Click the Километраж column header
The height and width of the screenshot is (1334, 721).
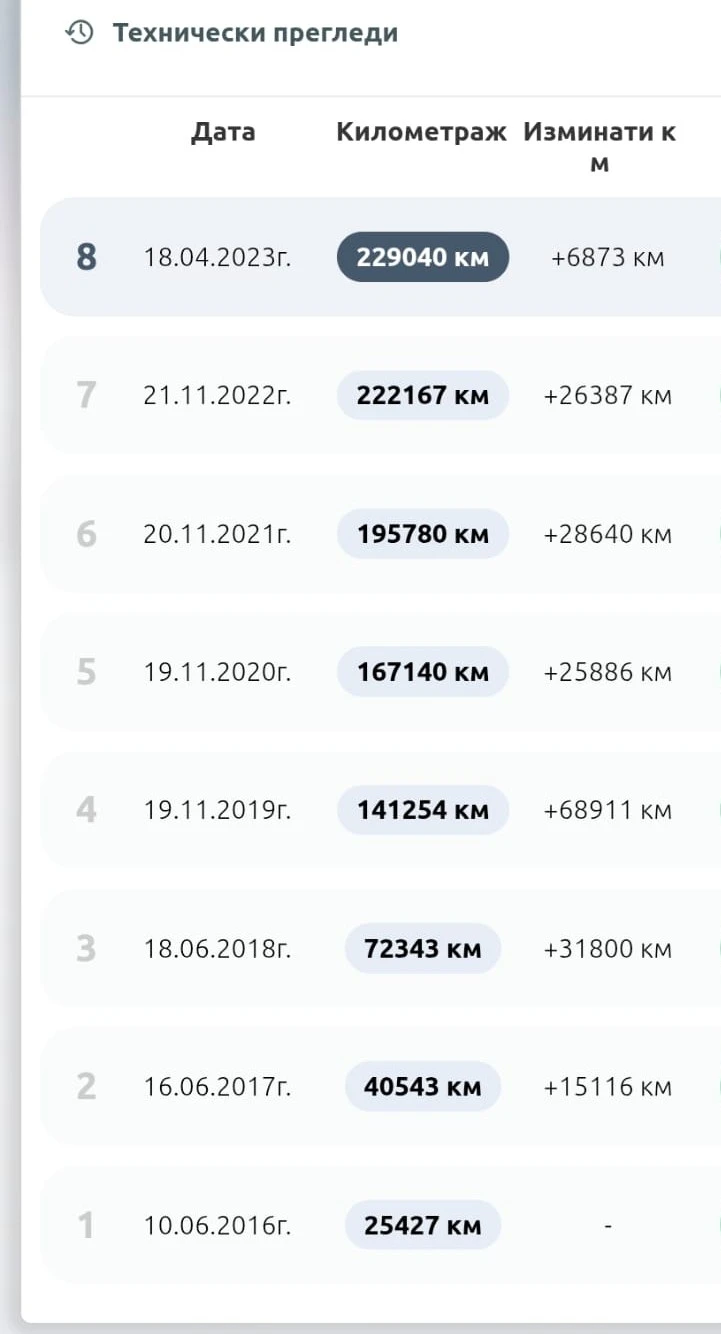pos(421,132)
